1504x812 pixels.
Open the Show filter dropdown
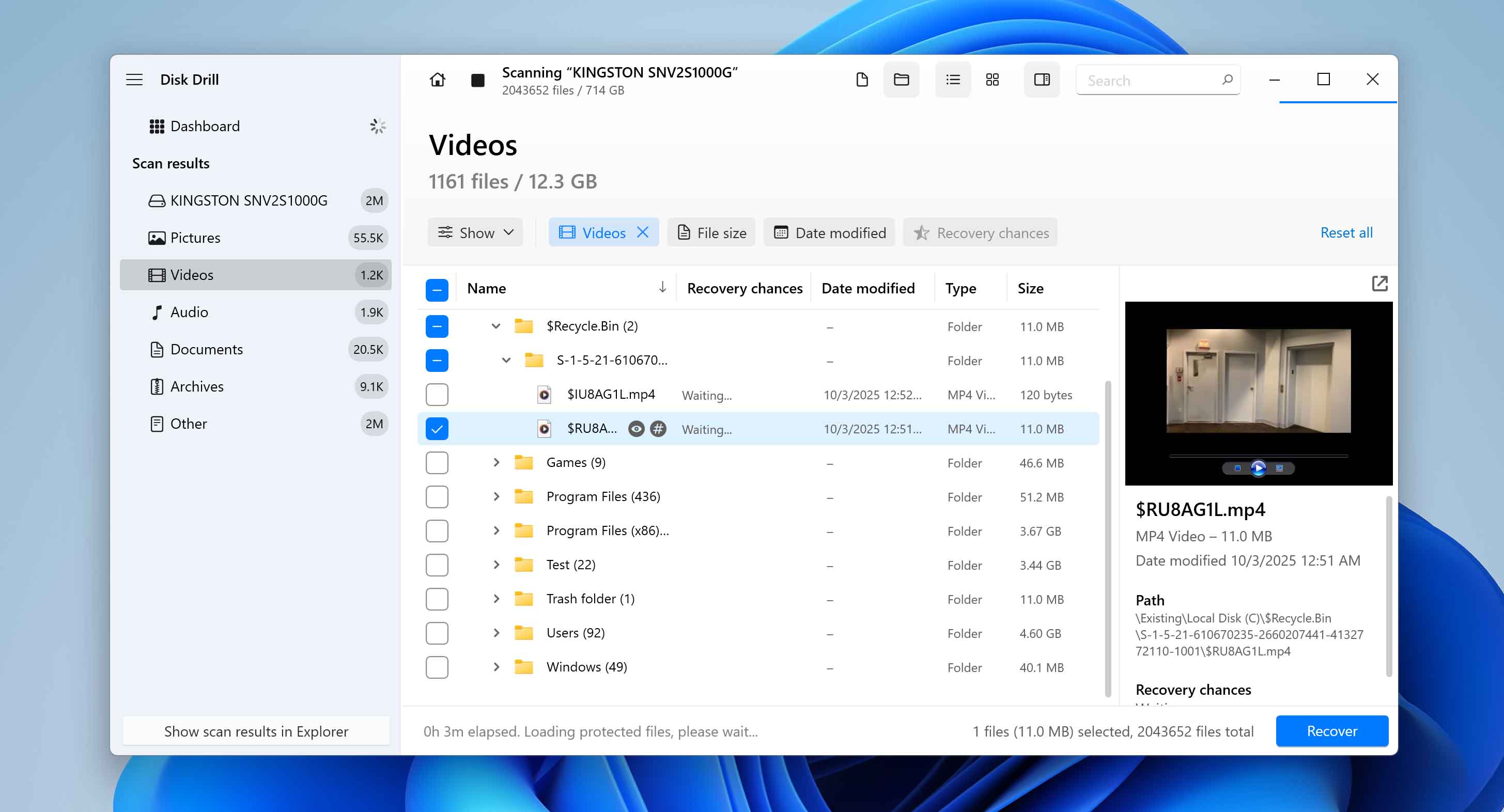[475, 232]
